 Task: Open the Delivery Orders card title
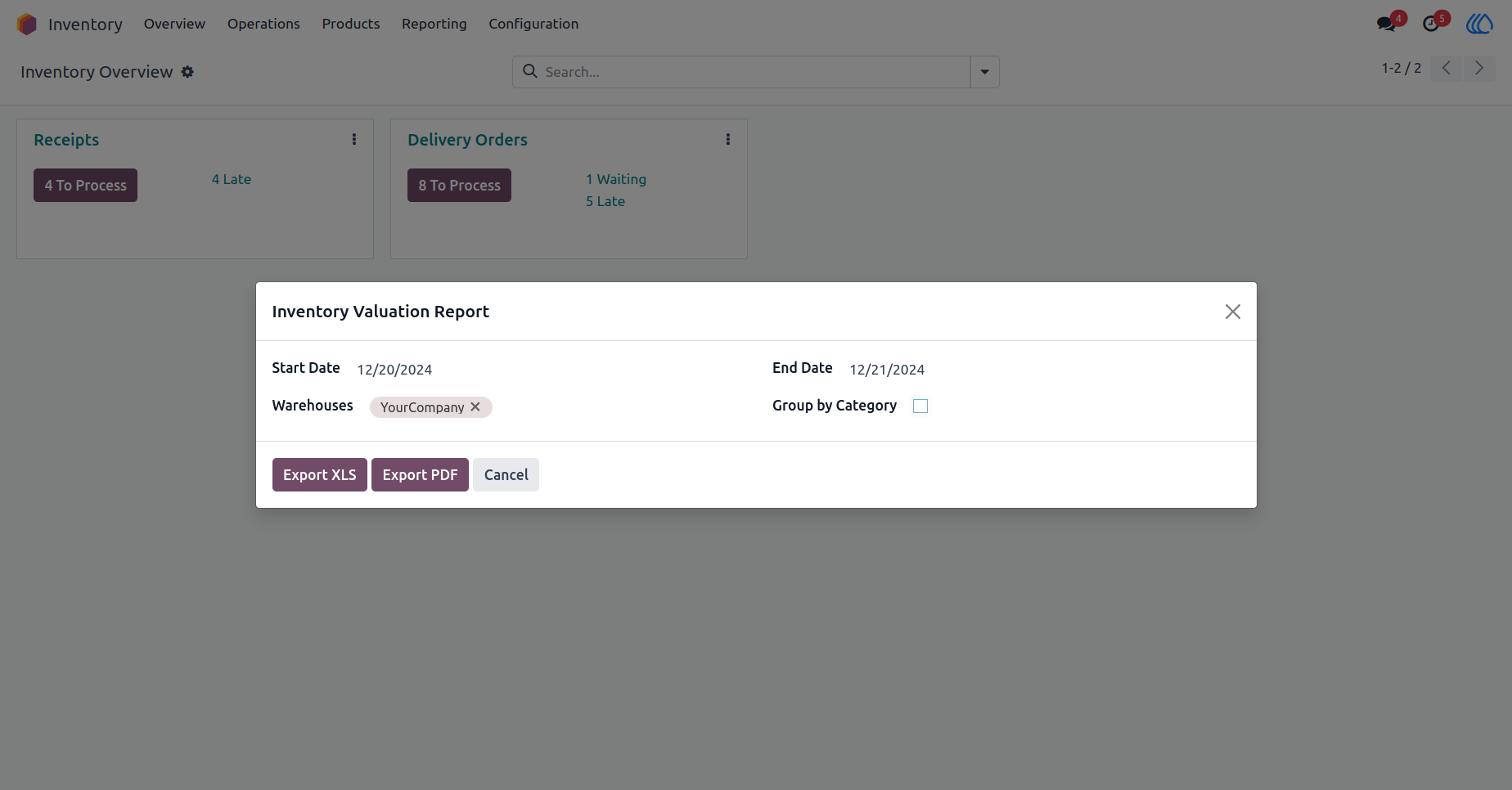tap(467, 140)
